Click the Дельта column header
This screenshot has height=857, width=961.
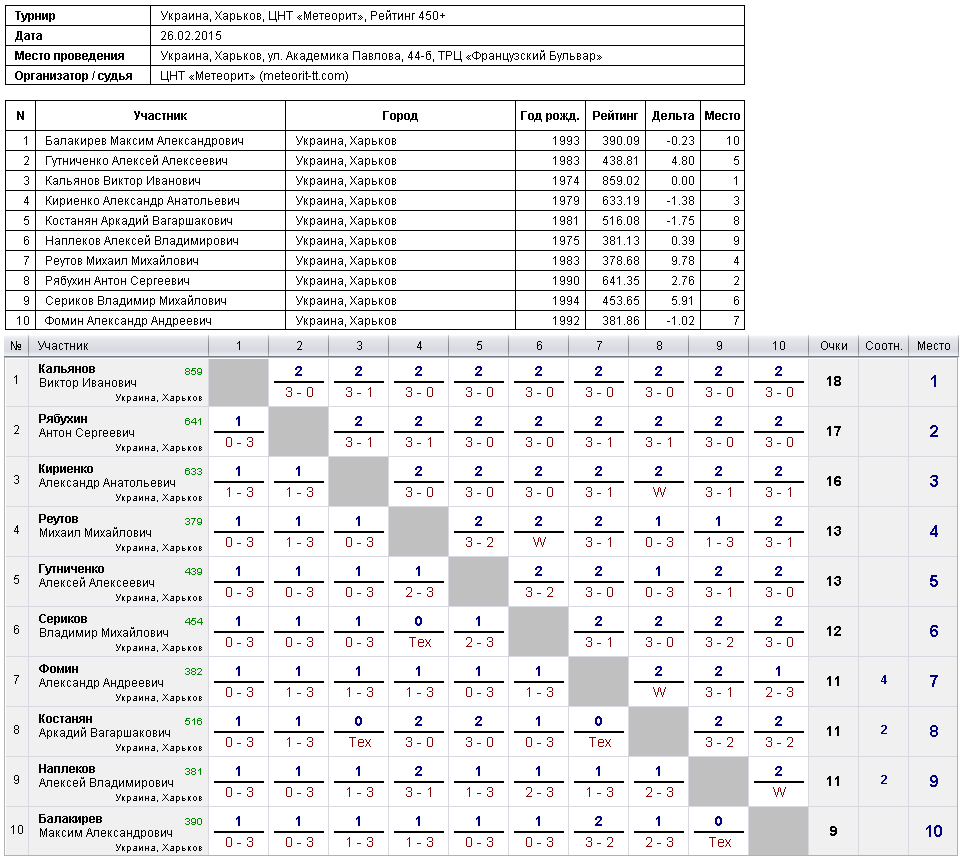click(672, 116)
